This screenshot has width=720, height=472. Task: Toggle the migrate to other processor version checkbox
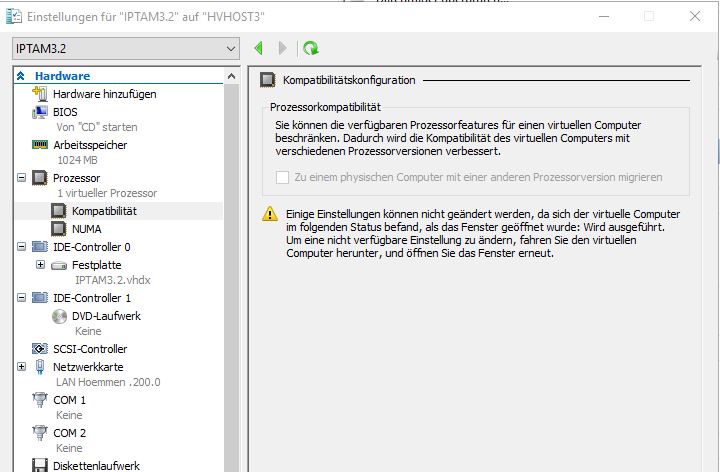click(281, 177)
